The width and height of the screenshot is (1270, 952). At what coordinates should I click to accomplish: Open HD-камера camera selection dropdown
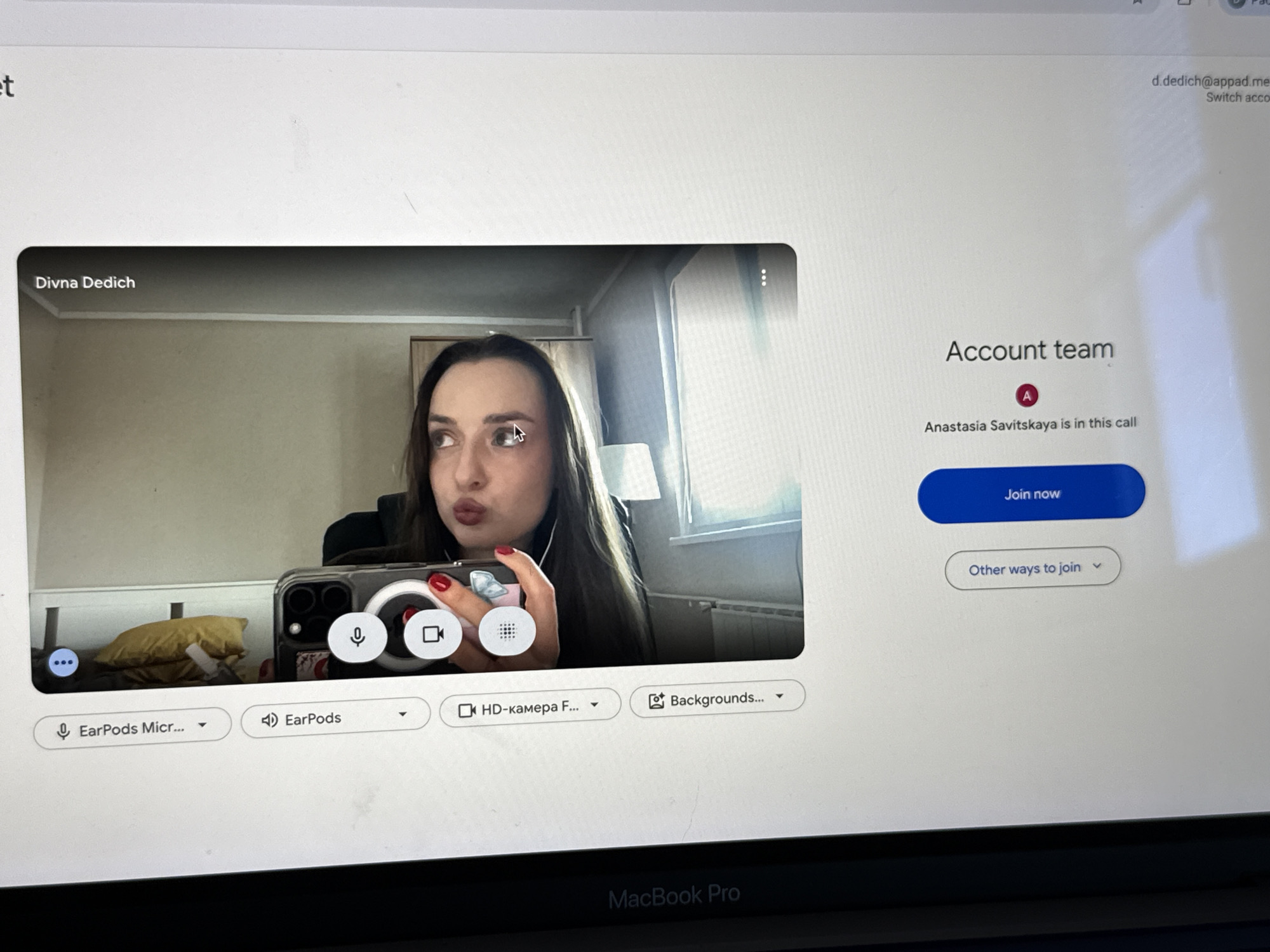tap(530, 708)
